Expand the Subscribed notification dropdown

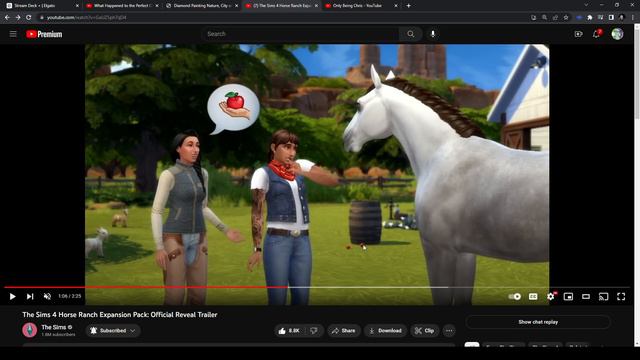point(113,331)
